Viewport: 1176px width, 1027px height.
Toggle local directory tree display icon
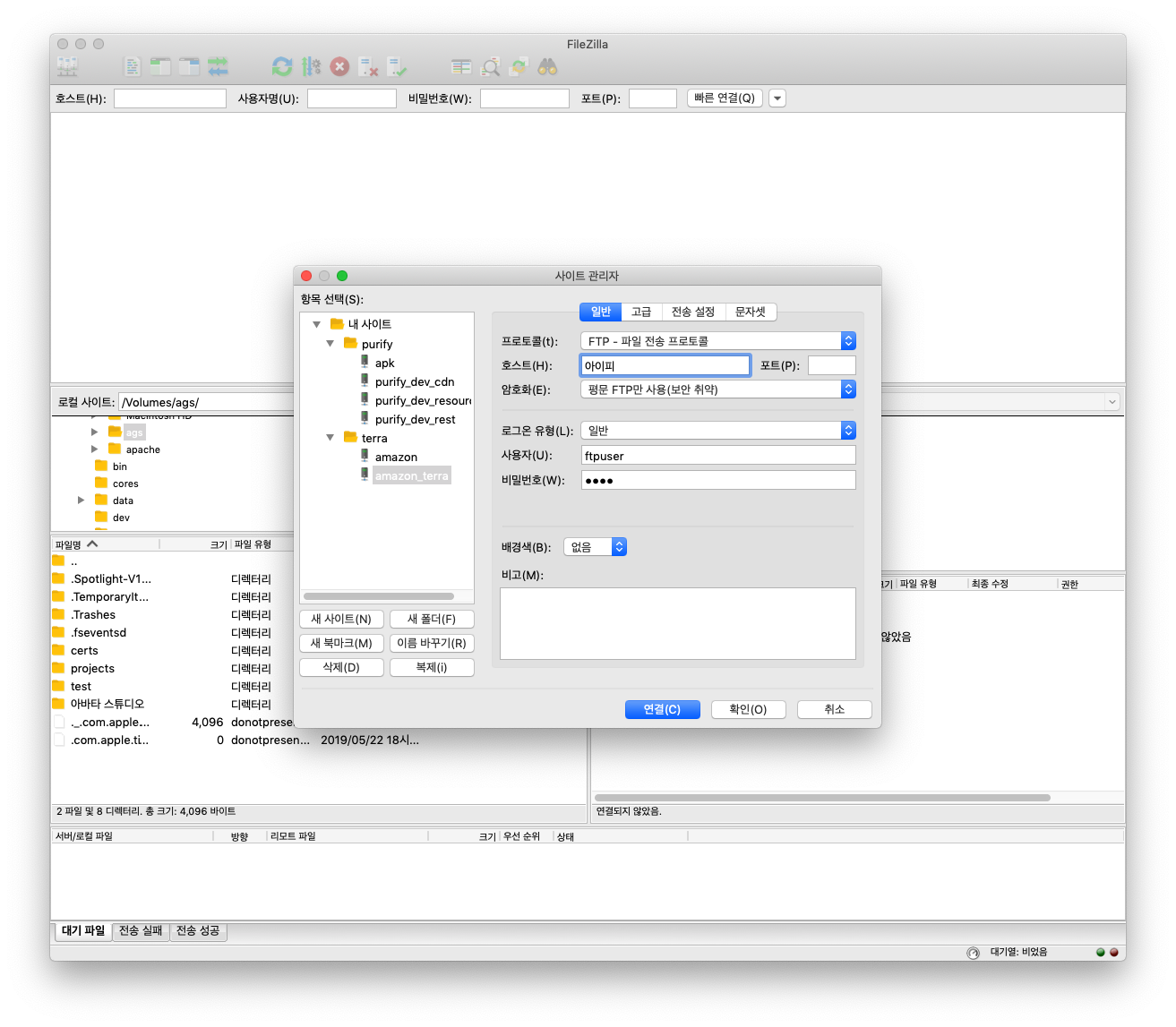pos(160,66)
